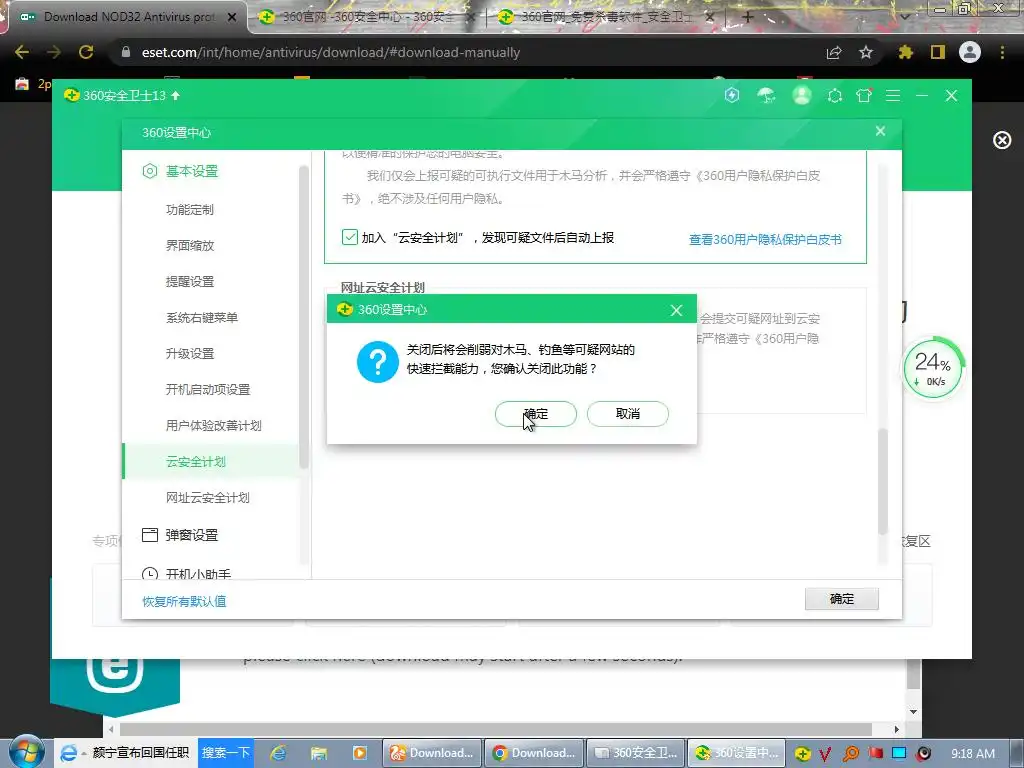The image size is (1024, 768).
Task: Open Windows Start menu orb
Action: pyautogui.click(x=27, y=752)
